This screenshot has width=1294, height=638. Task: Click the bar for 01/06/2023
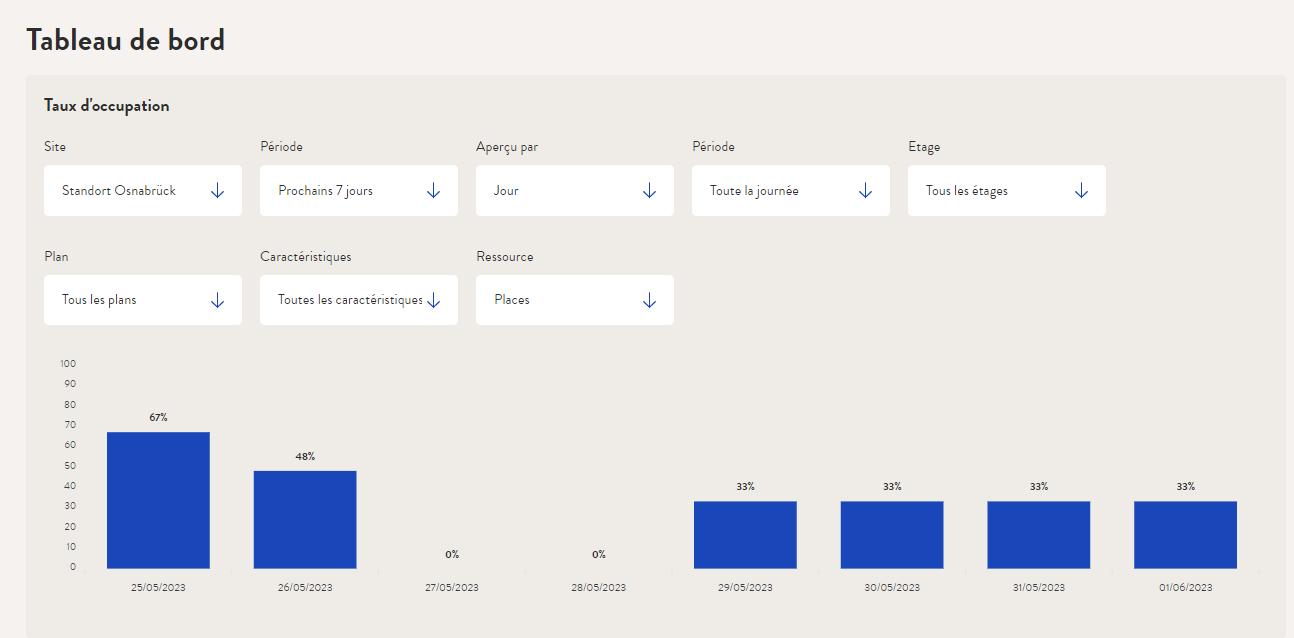[1185, 534]
